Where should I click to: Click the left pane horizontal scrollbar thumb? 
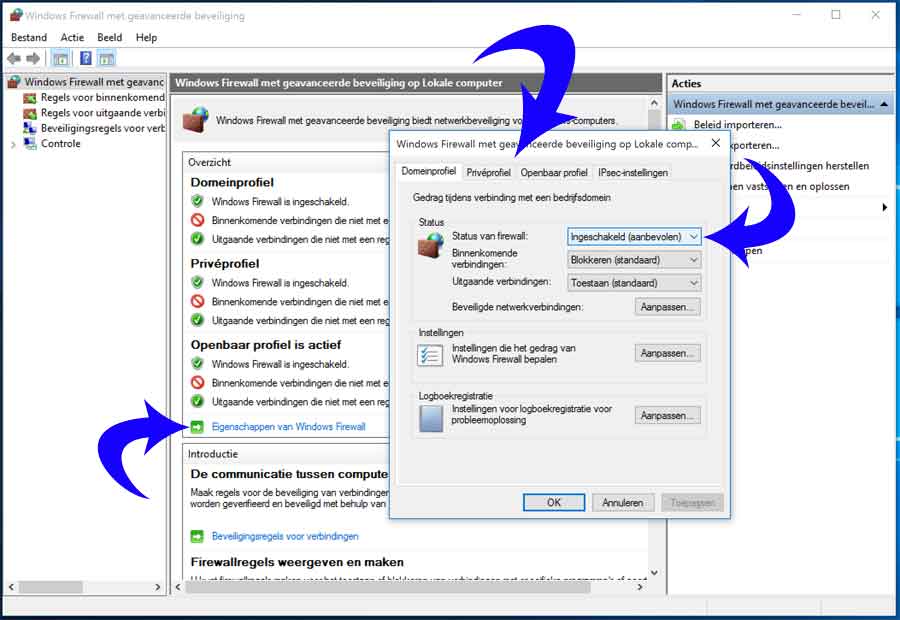(51, 587)
